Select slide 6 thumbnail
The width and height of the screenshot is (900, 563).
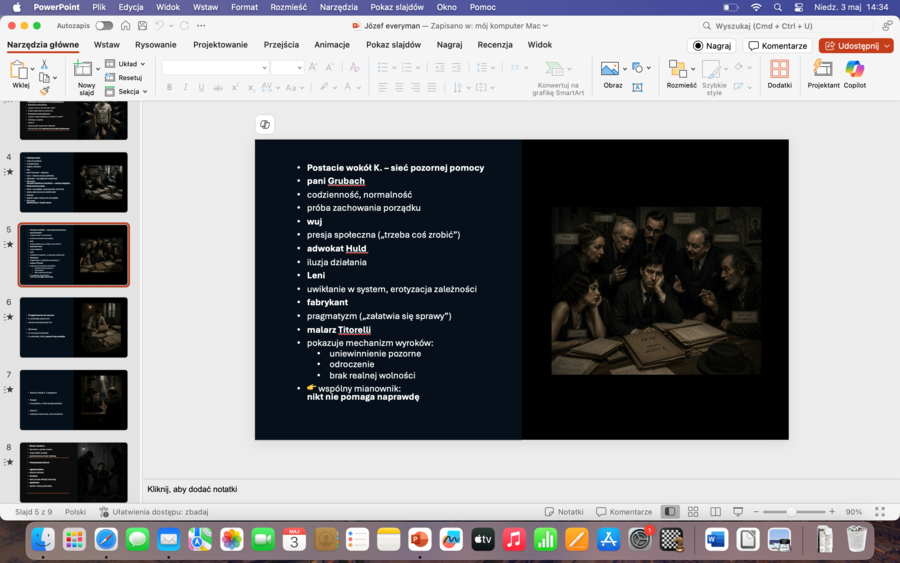[x=73, y=327]
